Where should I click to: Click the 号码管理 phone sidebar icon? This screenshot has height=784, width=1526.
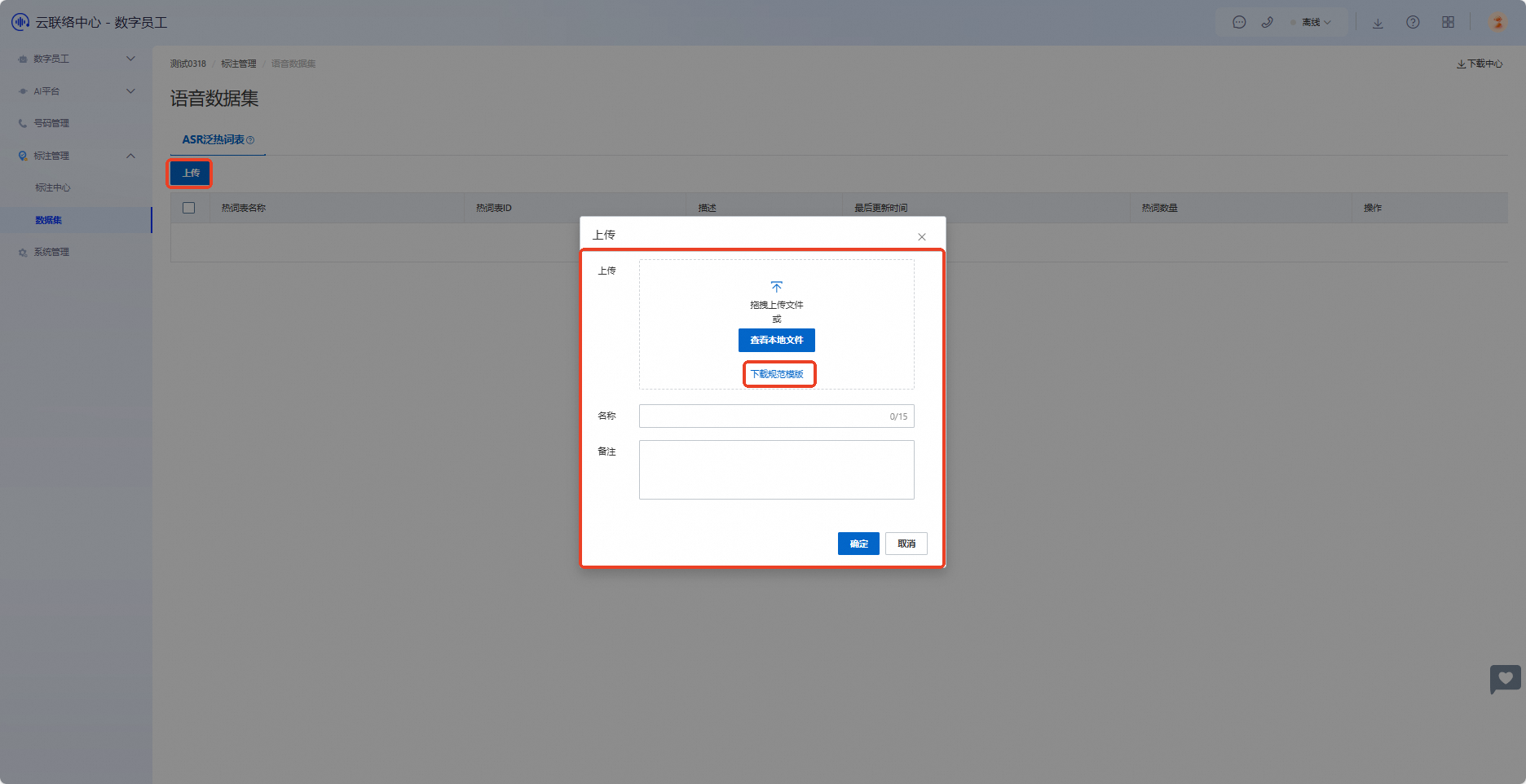pos(23,123)
